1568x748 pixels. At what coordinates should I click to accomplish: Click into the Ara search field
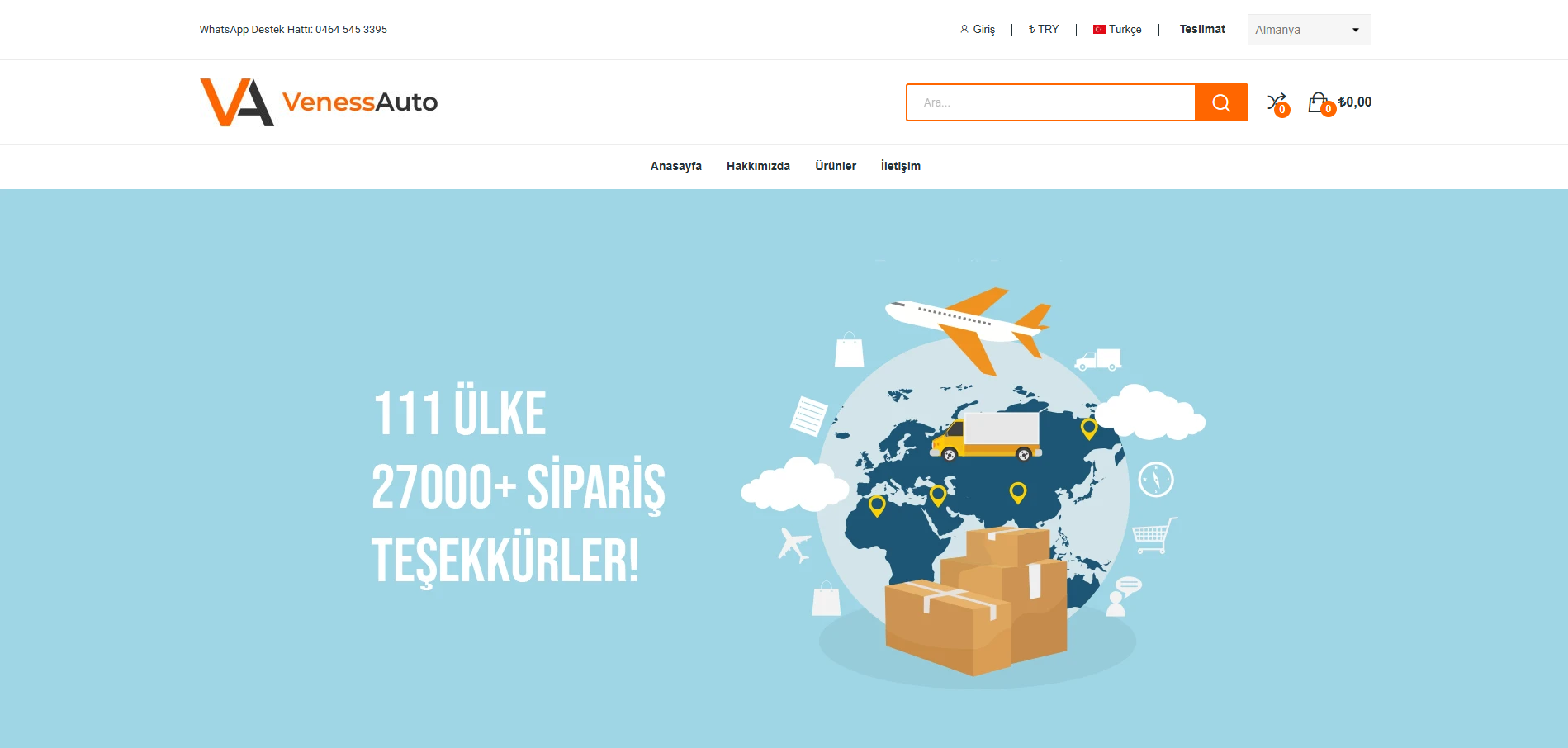[1050, 102]
